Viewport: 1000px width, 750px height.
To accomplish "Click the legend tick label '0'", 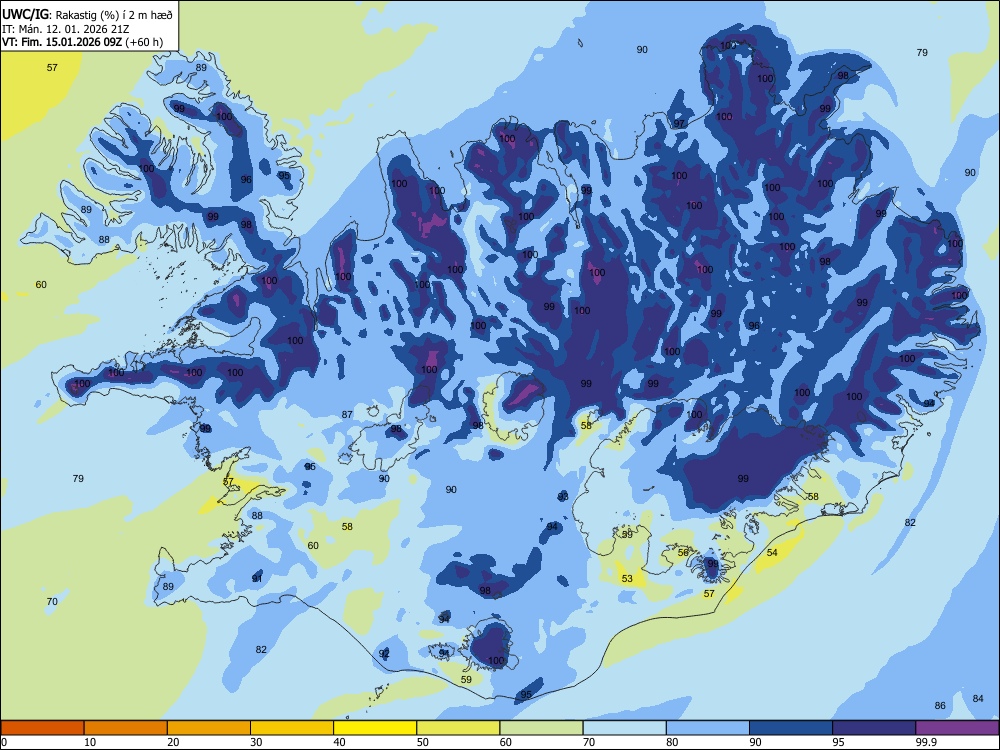I will pyautogui.click(x=4, y=742).
